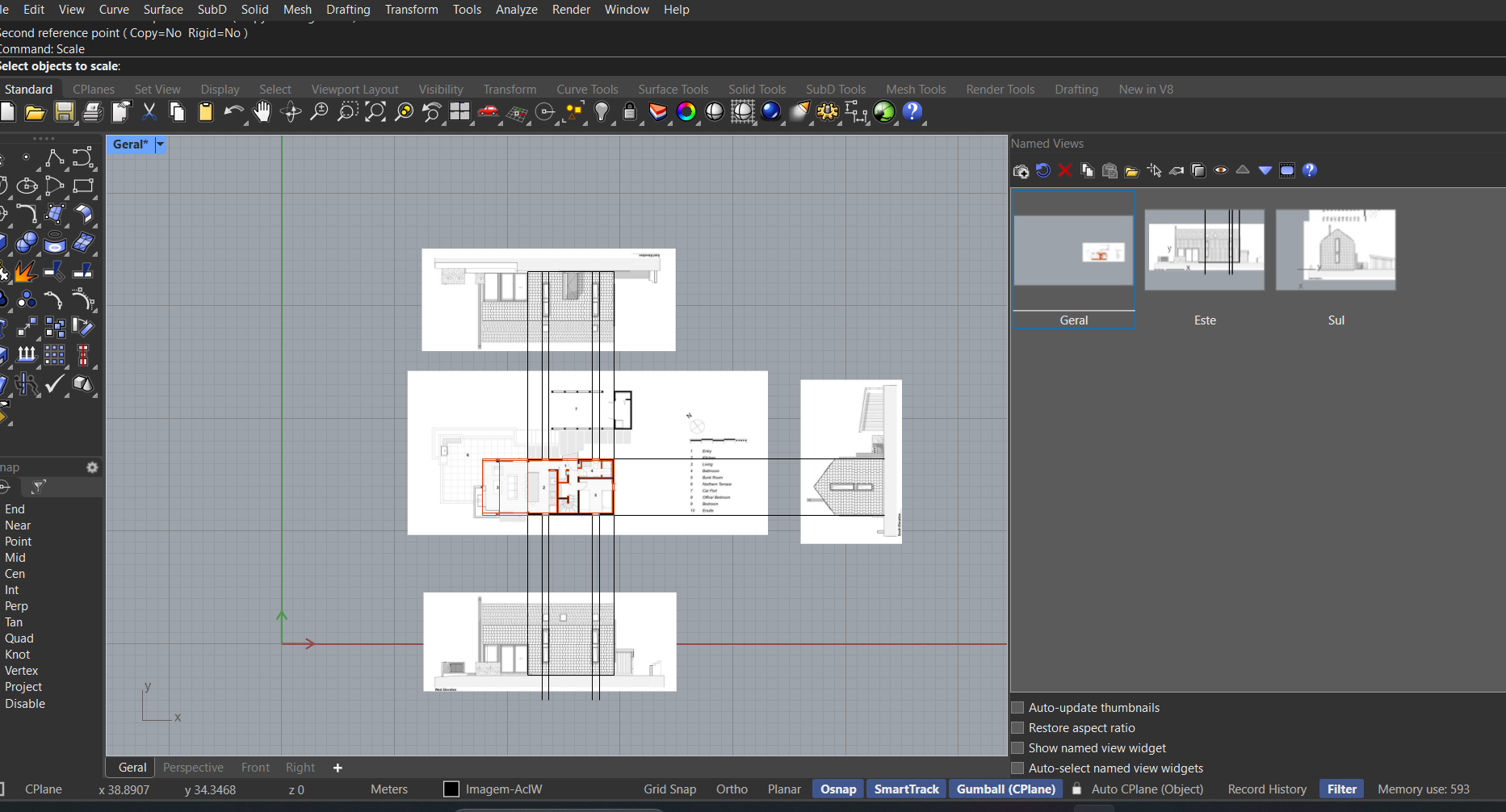Viewport: 1506px width, 812px height.
Task: Save new named view with camera icon
Action: click(1021, 170)
